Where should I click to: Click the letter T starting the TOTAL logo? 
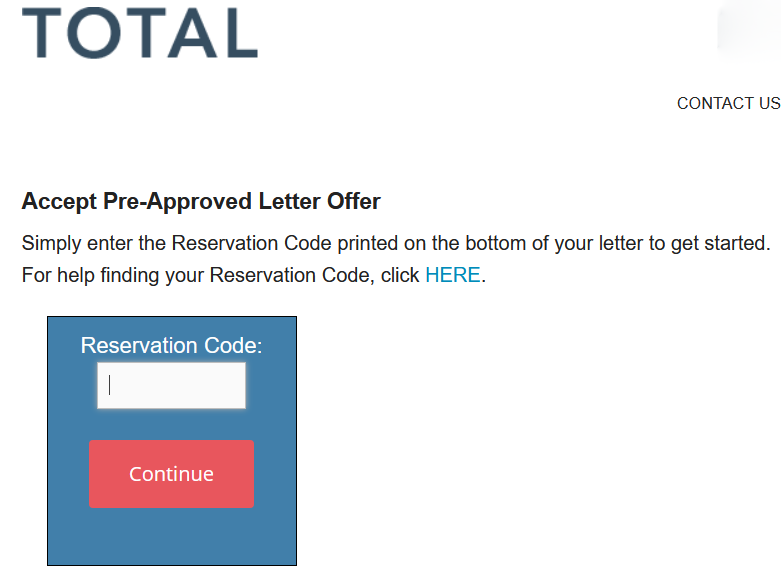pos(42,33)
